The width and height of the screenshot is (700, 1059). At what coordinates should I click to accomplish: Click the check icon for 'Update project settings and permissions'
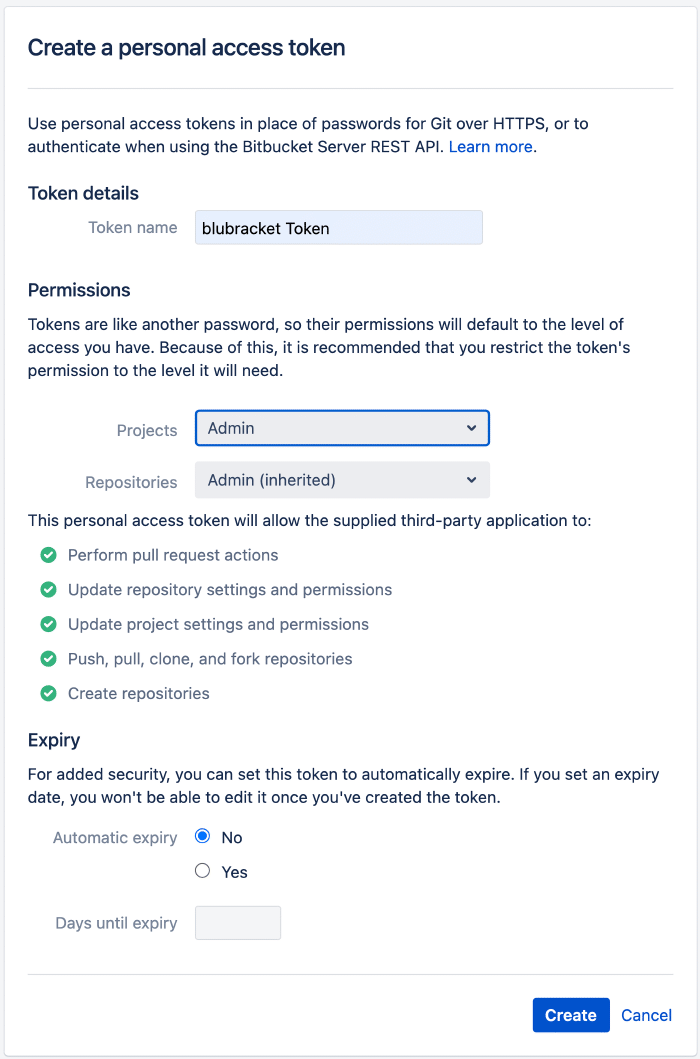click(48, 624)
